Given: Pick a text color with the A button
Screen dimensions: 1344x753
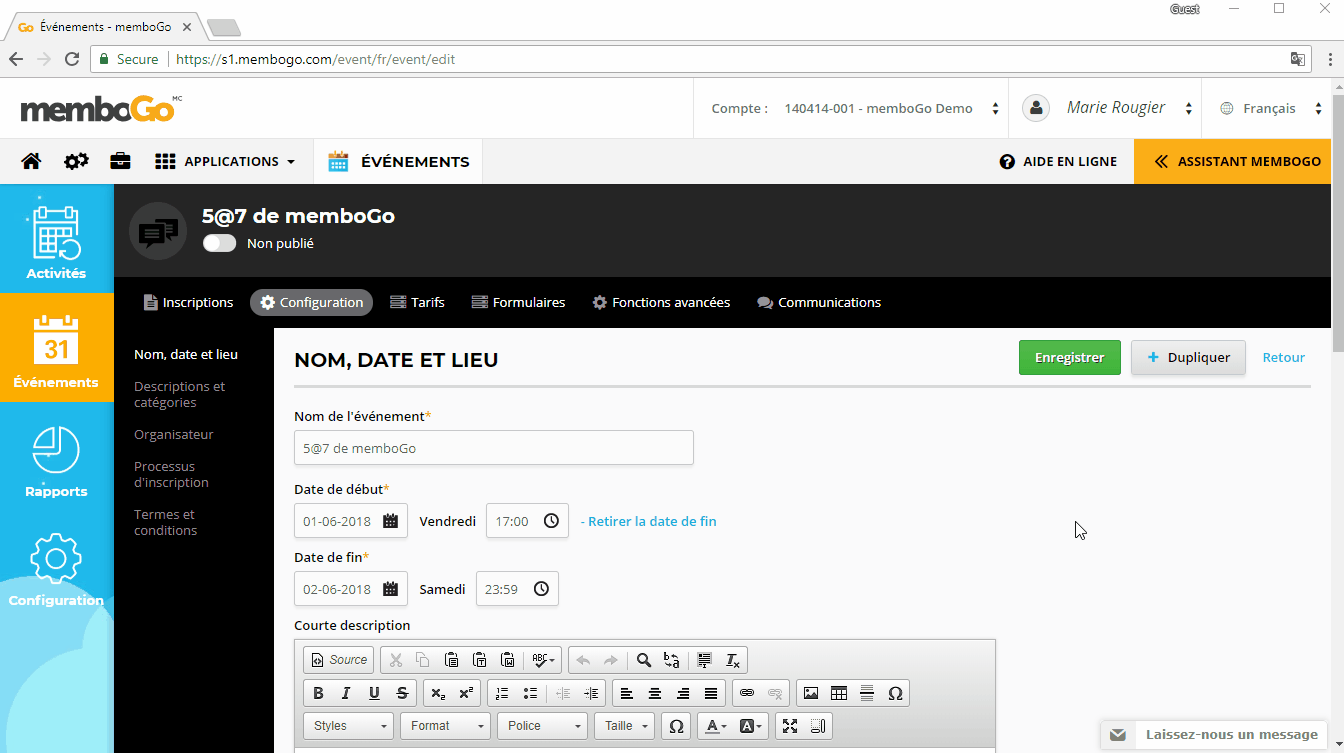Looking at the screenshot, I should (715, 726).
